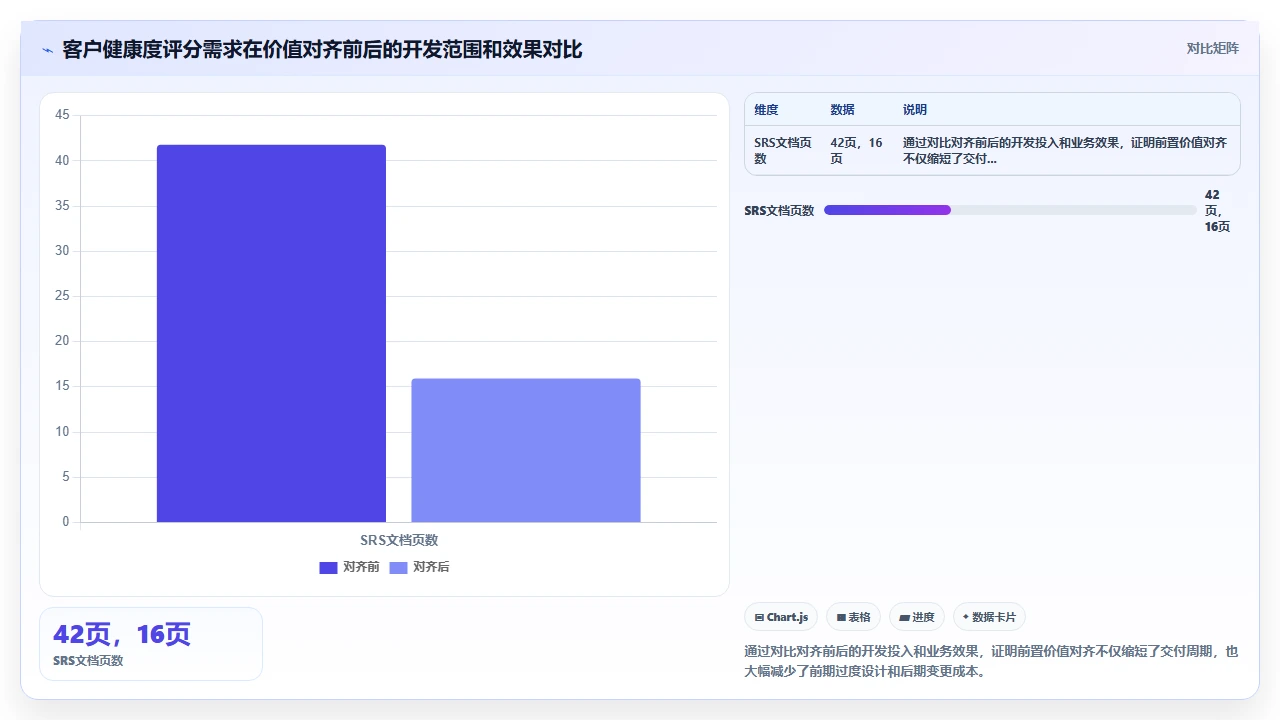Click the truncated description cell in table
This screenshot has width=1280, height=720.
pos(1065,151)
